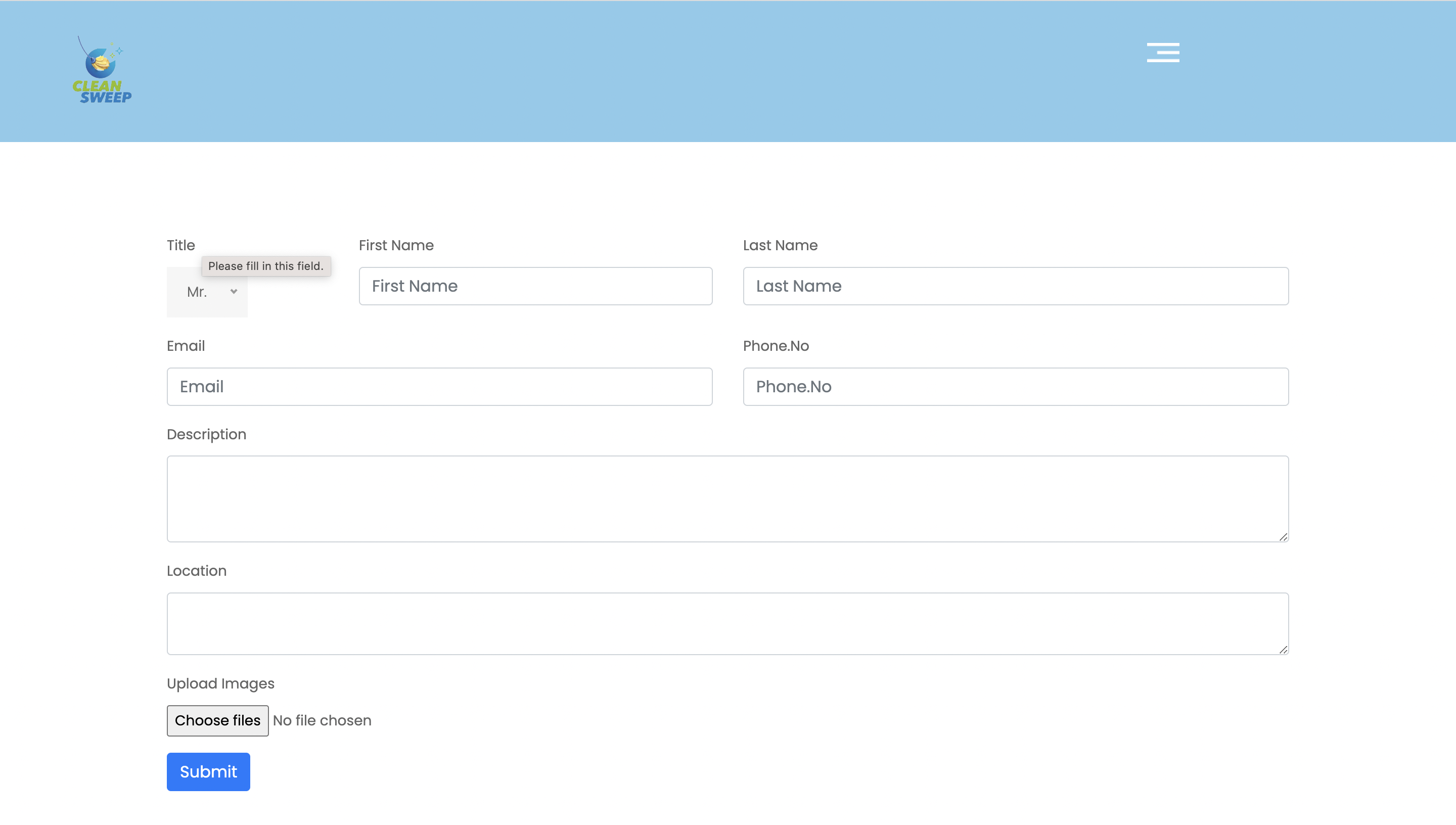The height and width of the screenshot is (825, 1456).
Task: Focus the First Name input field
Action: [x=535, y=286]
